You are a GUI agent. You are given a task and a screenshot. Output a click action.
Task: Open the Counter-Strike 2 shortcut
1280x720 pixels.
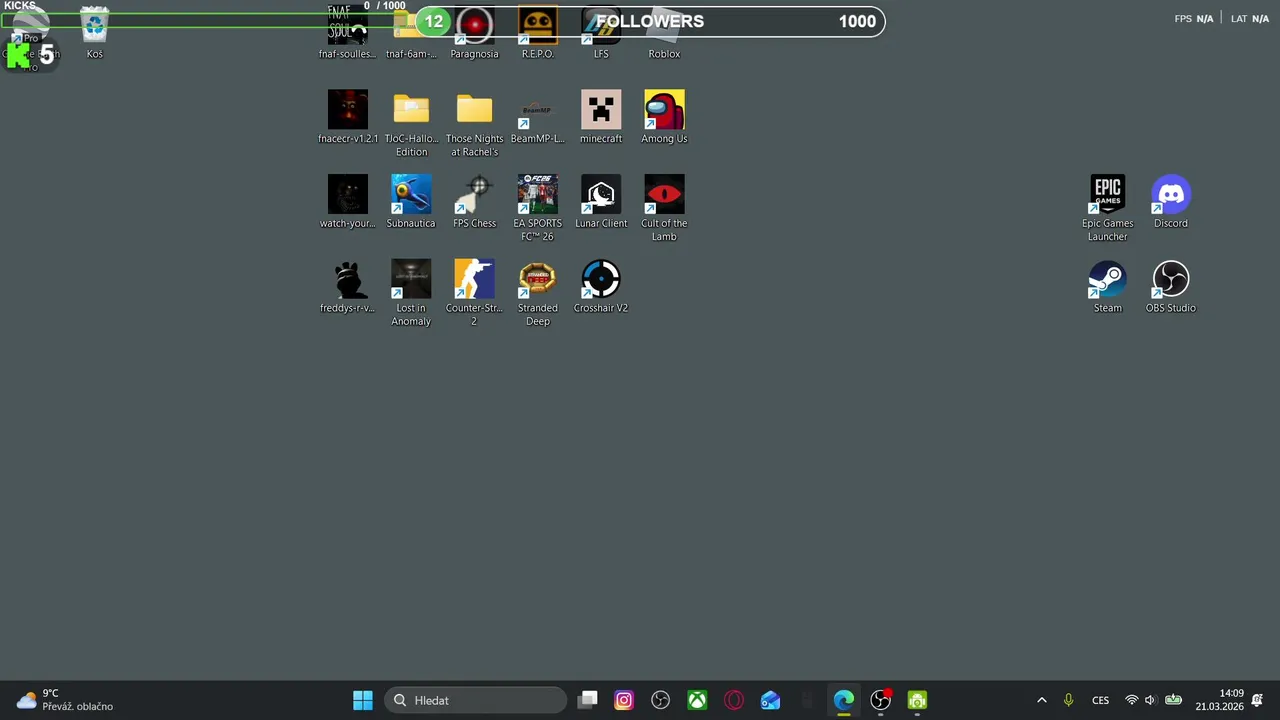tap(474, 293)
